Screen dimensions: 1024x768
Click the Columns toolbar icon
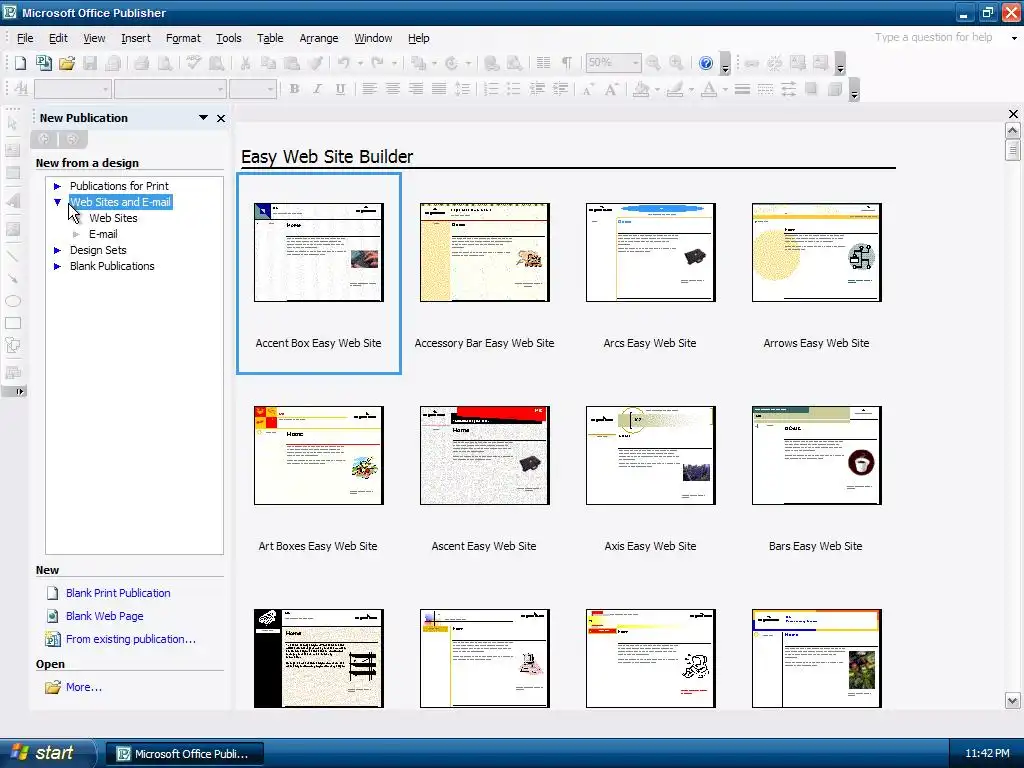[x=543, y=63]
